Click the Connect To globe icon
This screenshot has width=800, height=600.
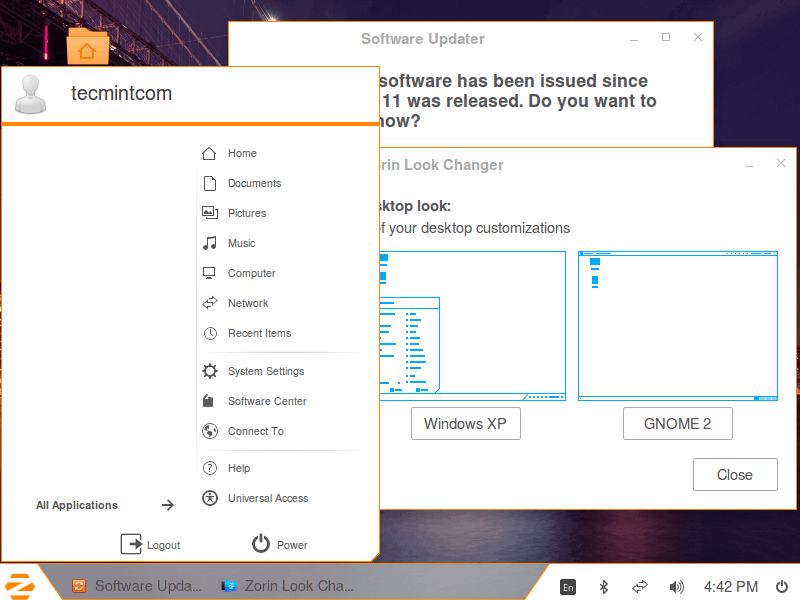pyautogui.click(x=210, y=431)
